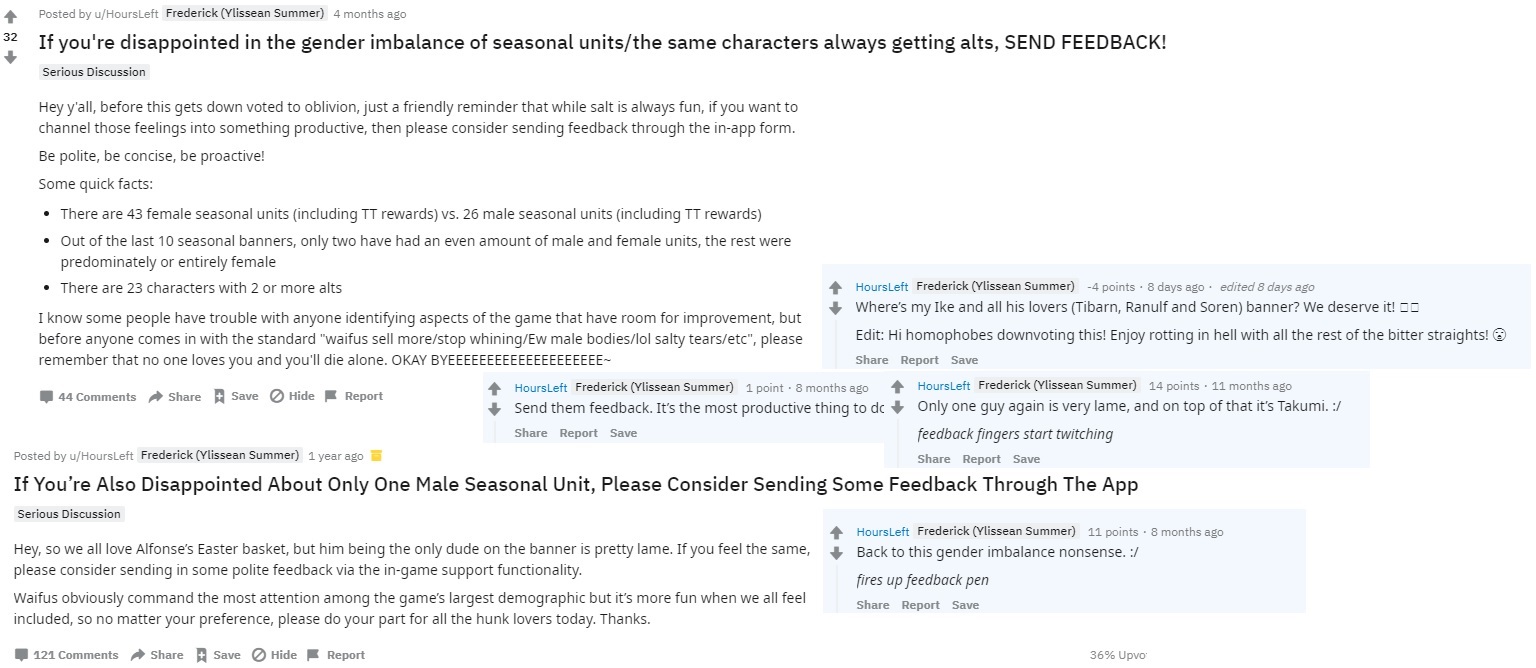Click the Serious Discussion flair on first post

[x=94, y=72]
